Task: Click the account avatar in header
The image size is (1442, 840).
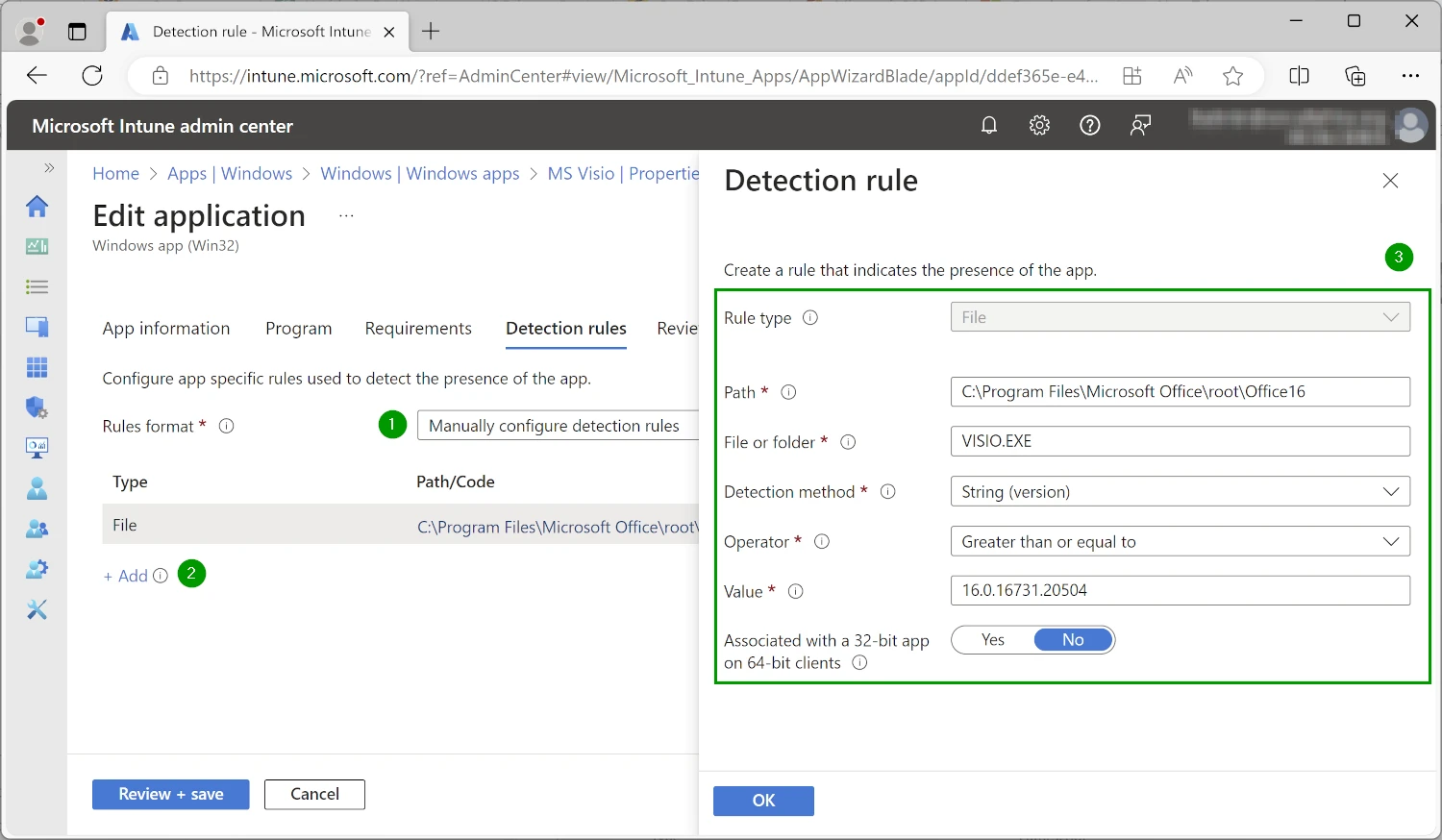Action: click(x=1410, y=126)
